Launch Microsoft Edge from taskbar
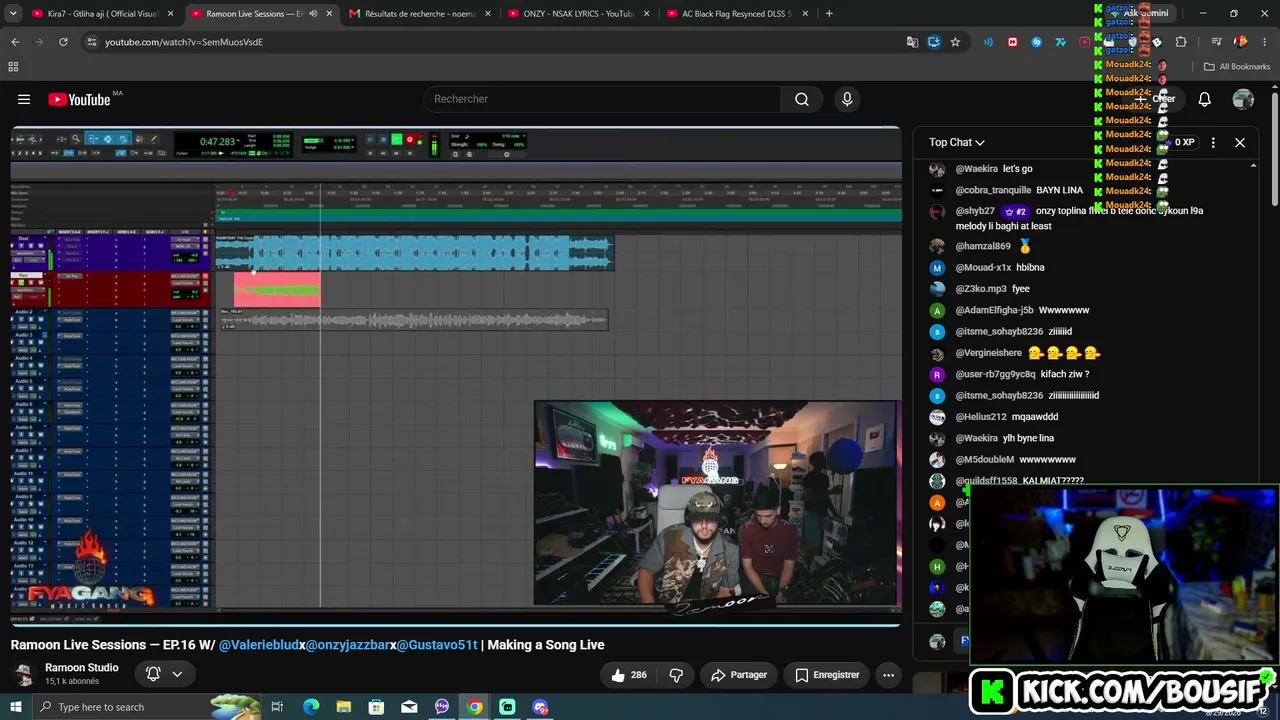The image size is (1280, 720). [x=311, y=707]
